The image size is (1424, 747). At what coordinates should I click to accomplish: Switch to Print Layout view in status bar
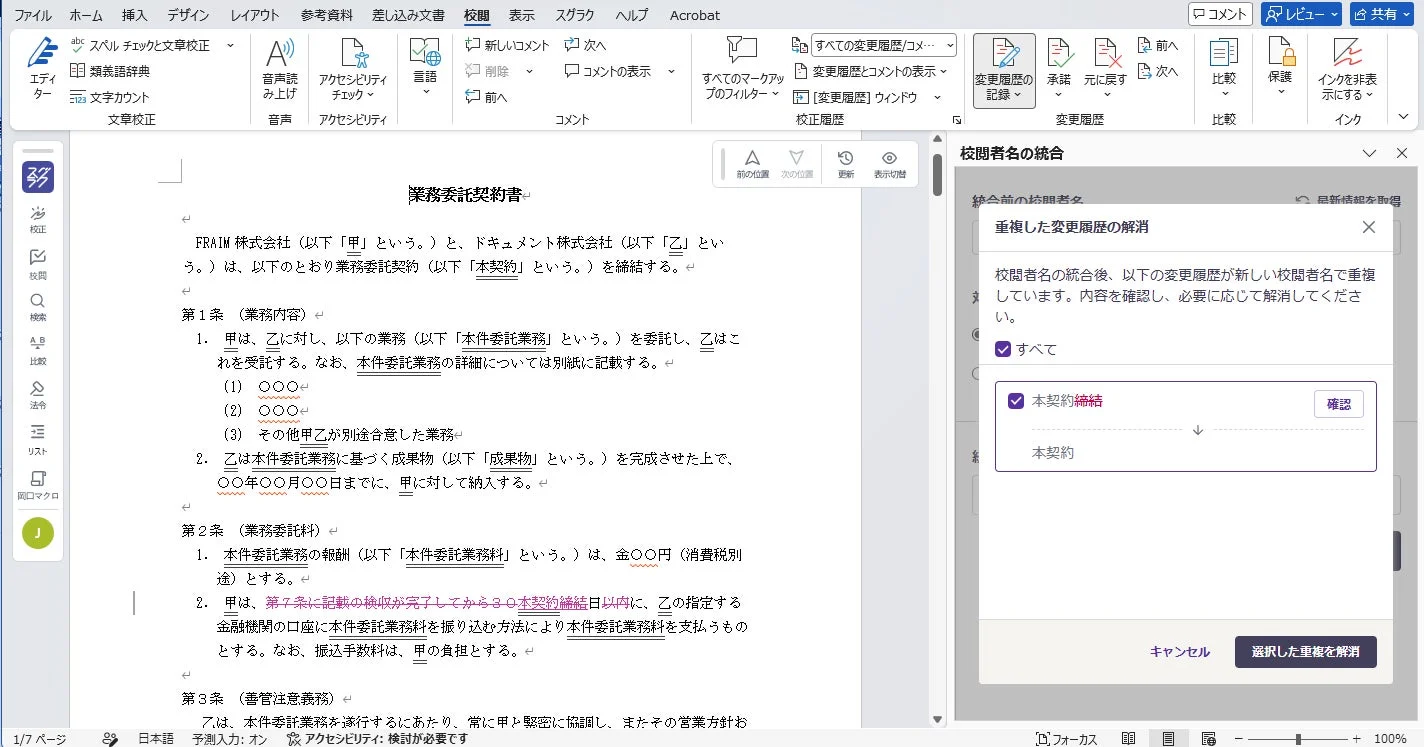[x=1167, y=739]
